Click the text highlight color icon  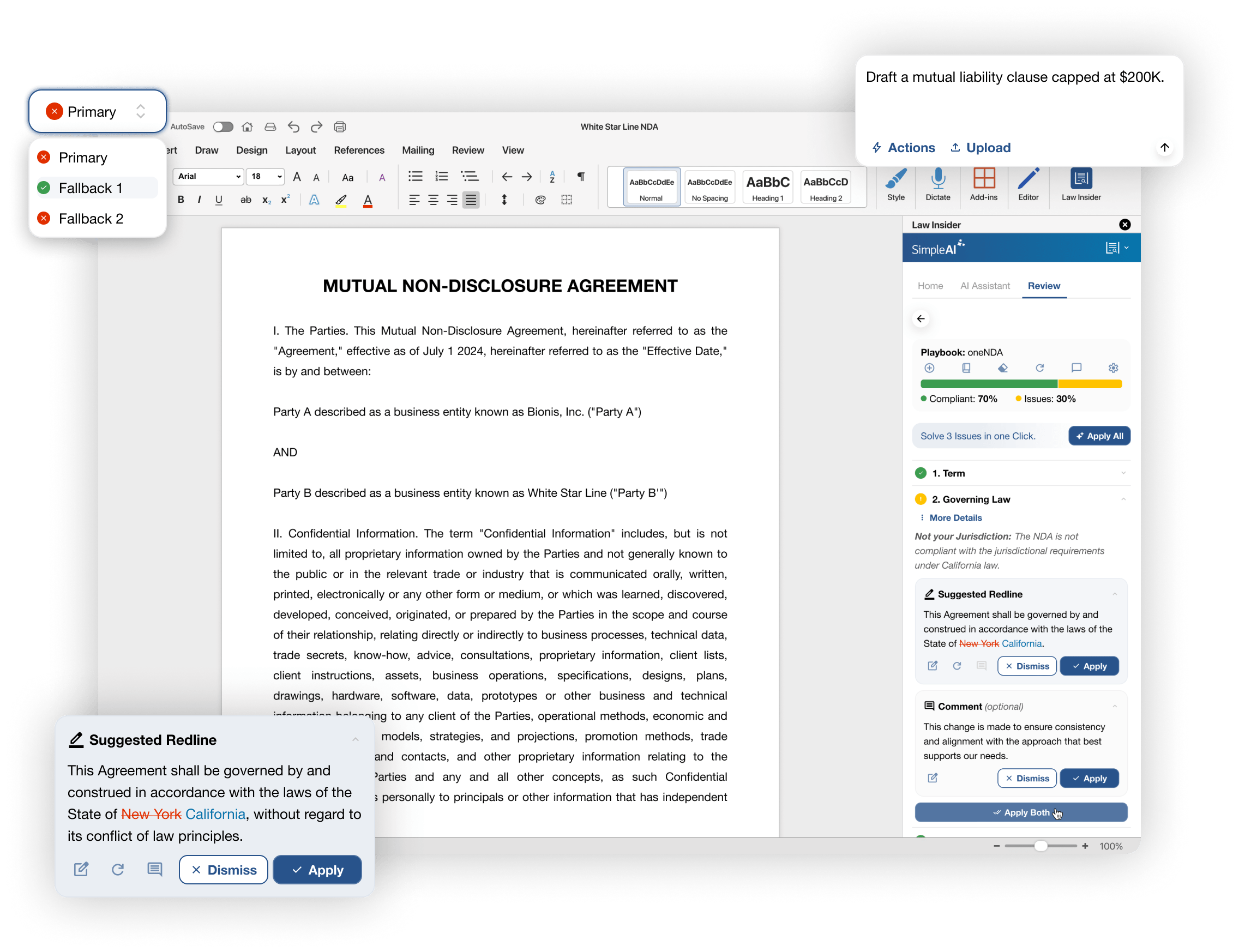click(341, 201)
